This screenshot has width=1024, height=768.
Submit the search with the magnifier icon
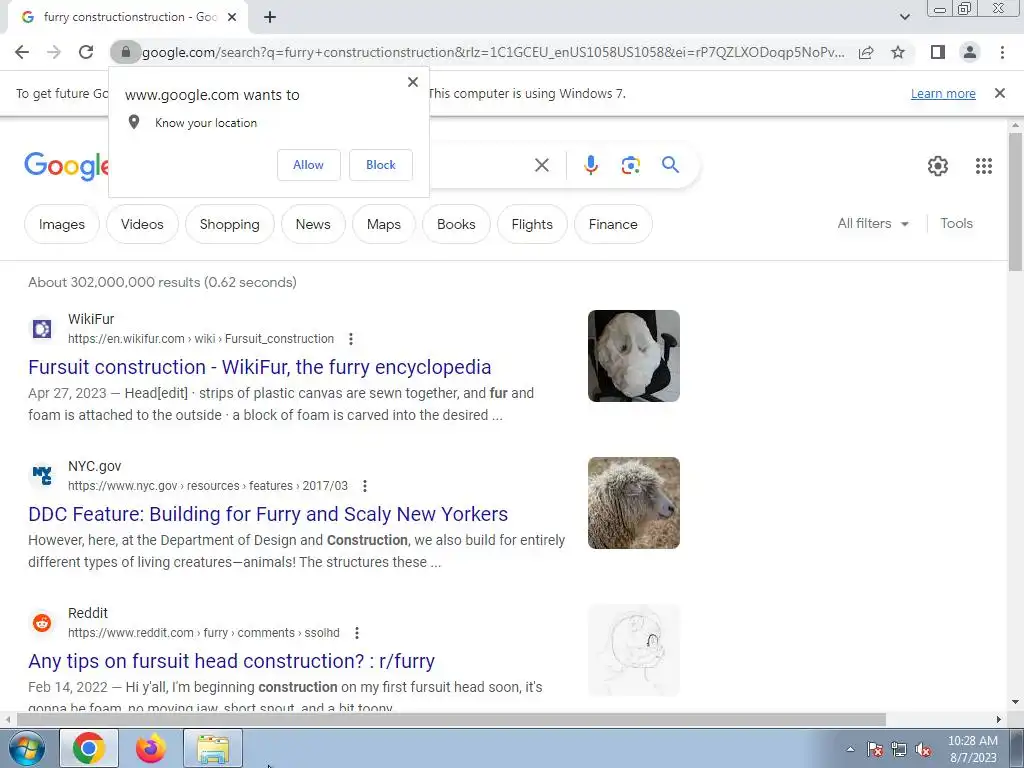coord(670,165)
